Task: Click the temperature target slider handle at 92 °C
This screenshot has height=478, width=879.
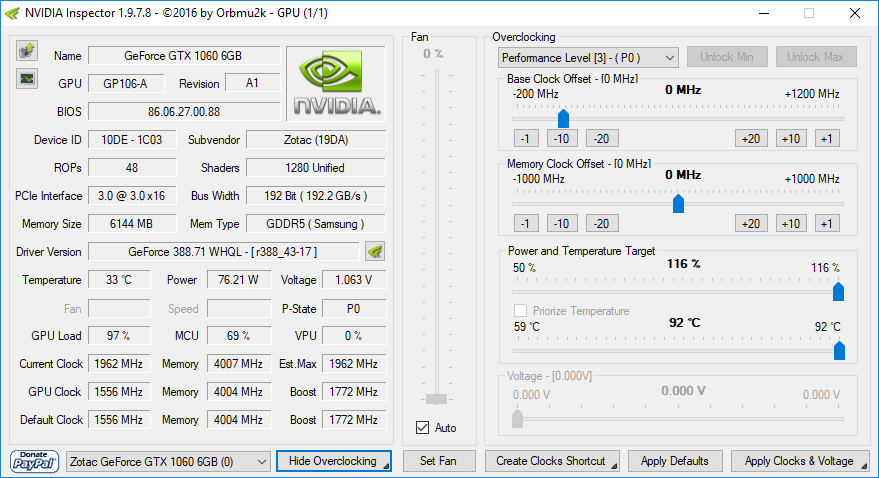Action: point(839,351)
